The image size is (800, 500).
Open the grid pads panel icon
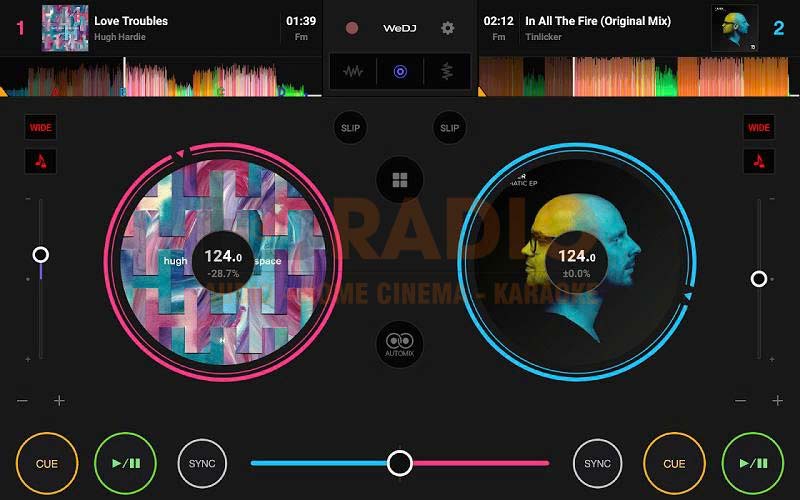point(400,180)
